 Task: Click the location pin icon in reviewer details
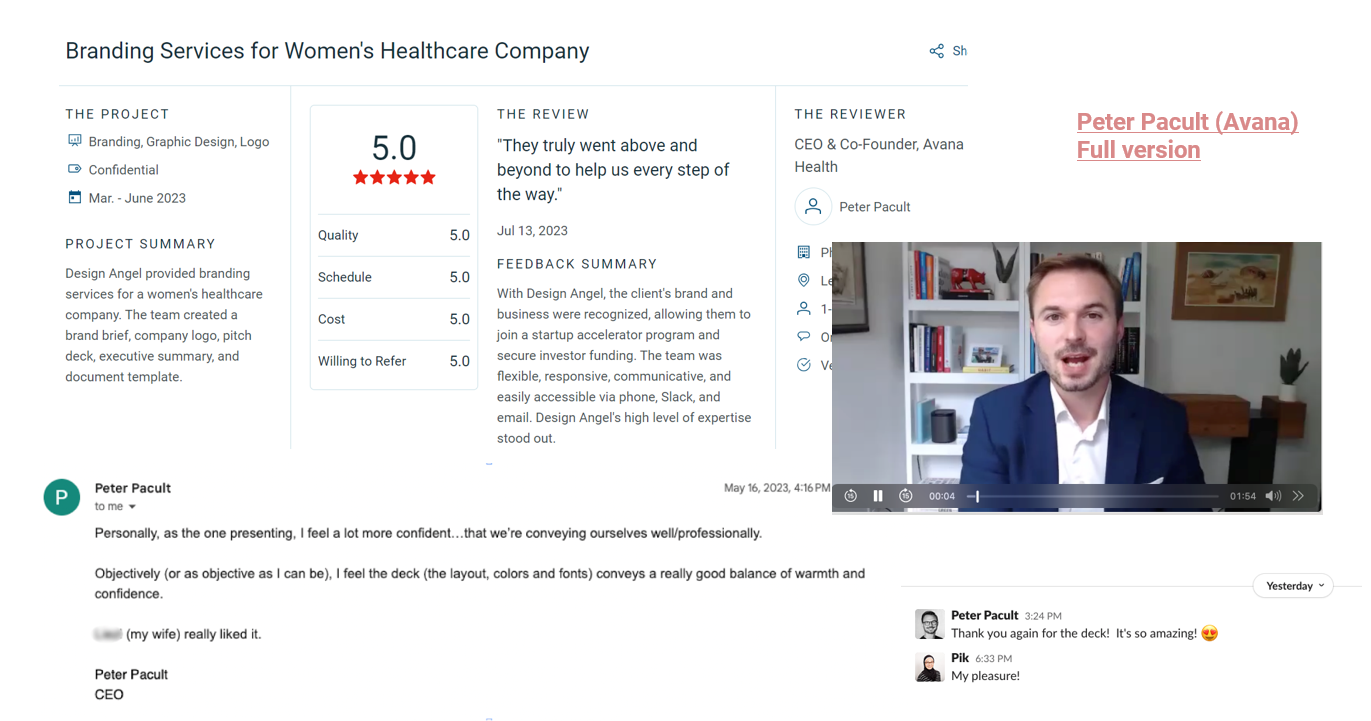point(803,280)
